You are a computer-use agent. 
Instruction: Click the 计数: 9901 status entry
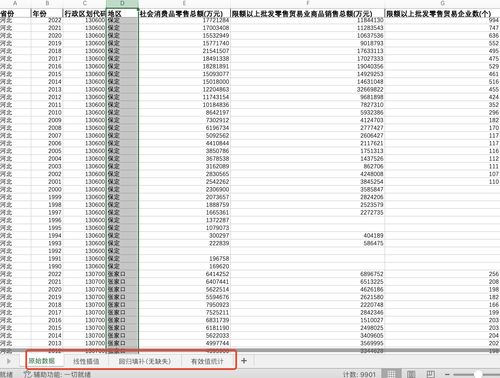359,374
